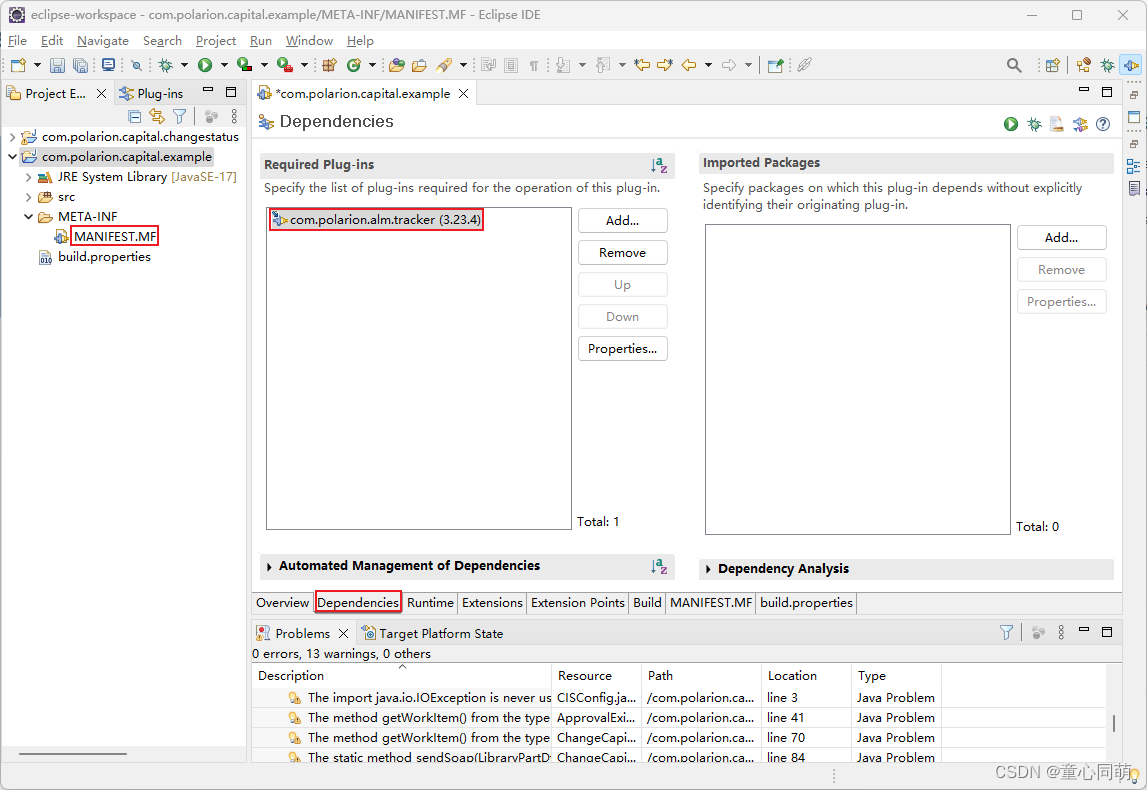
Task: Switch to the Plug-ins view tab
Action: [x=151, y=93]
